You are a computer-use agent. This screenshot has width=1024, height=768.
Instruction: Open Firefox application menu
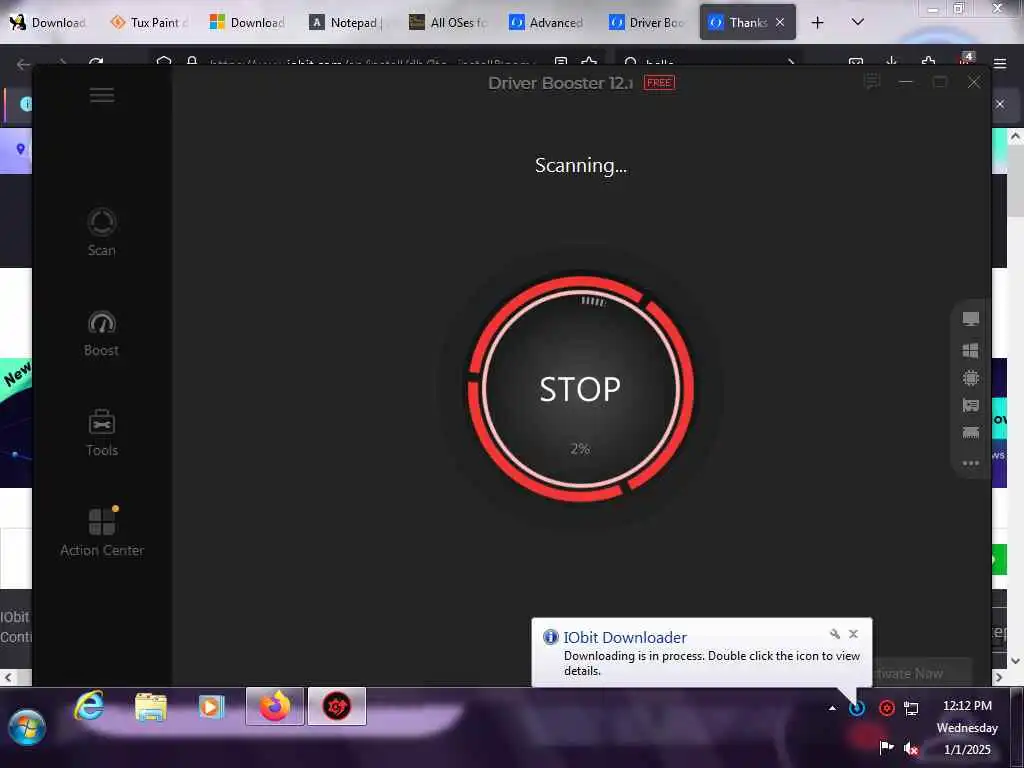pos(1000,63)
